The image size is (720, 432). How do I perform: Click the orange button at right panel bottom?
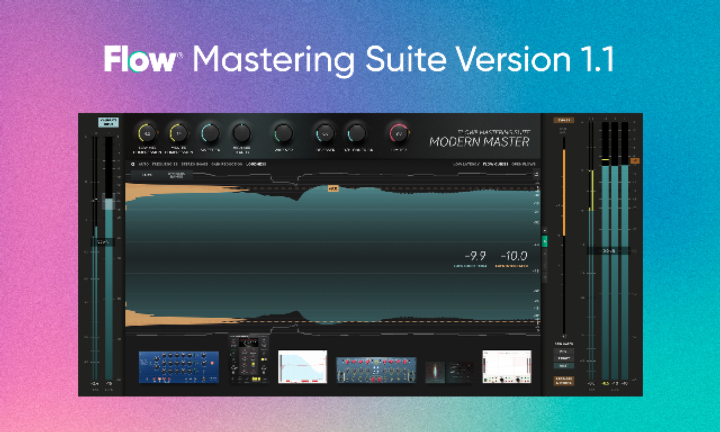coord(563,381)
